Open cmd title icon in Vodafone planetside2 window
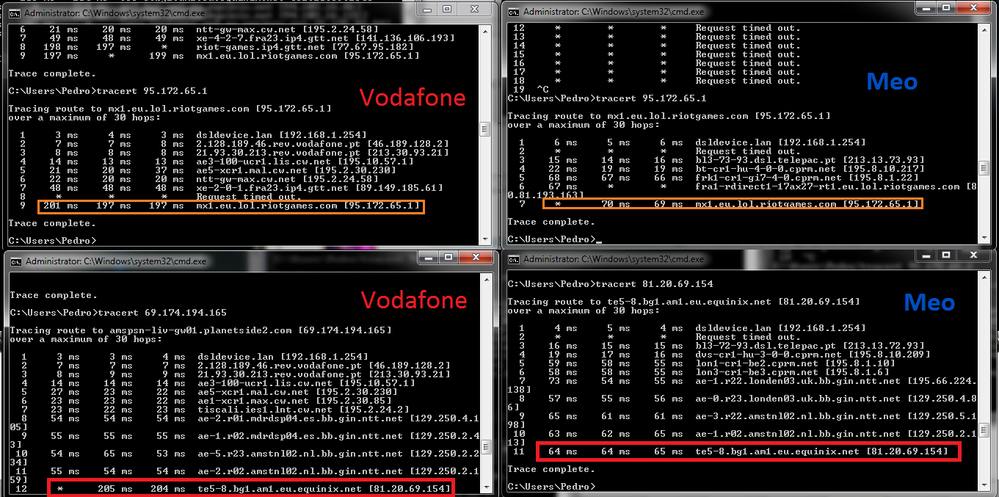The height and width of the screenshot is (497, 999). 14,261
